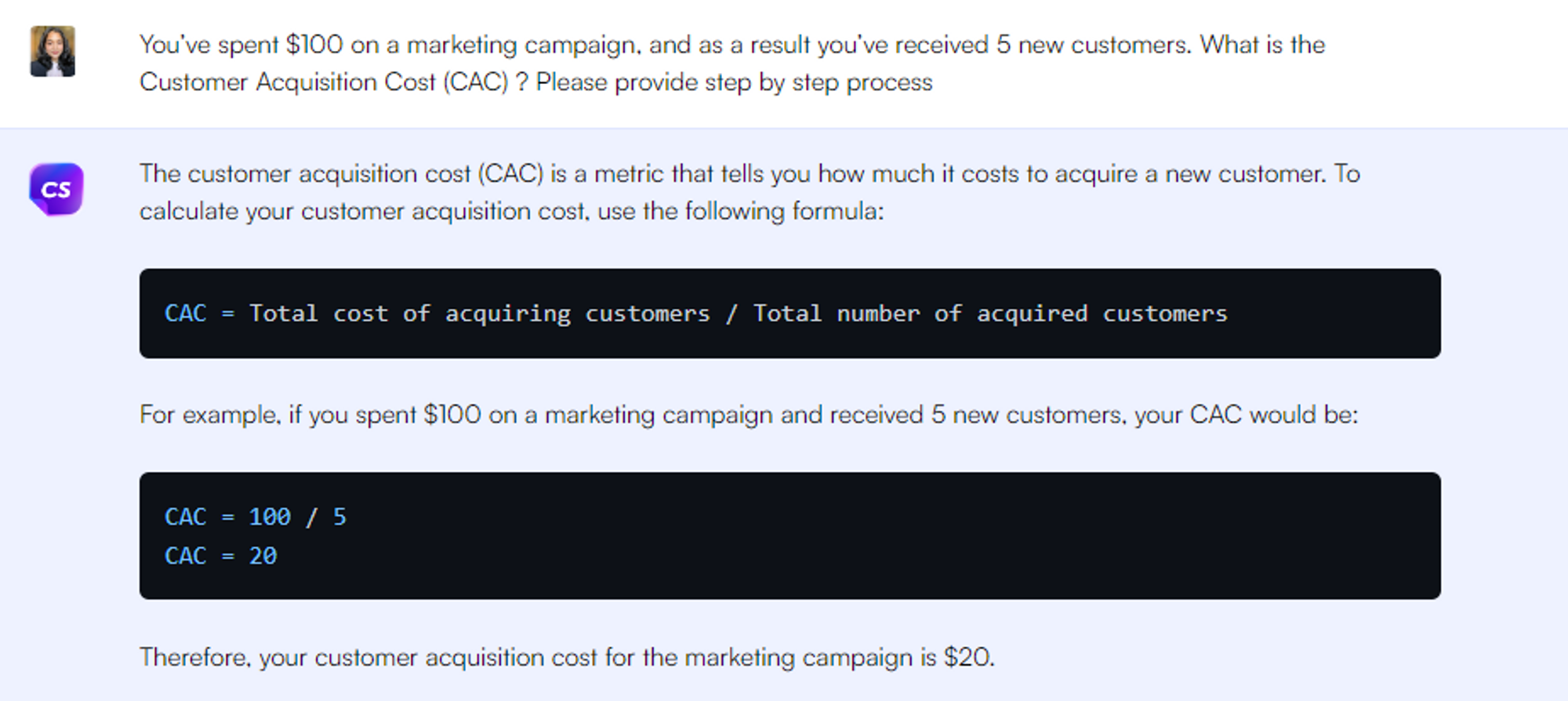
Task: Click the division slash in the formula block
Action: (731, 314)
